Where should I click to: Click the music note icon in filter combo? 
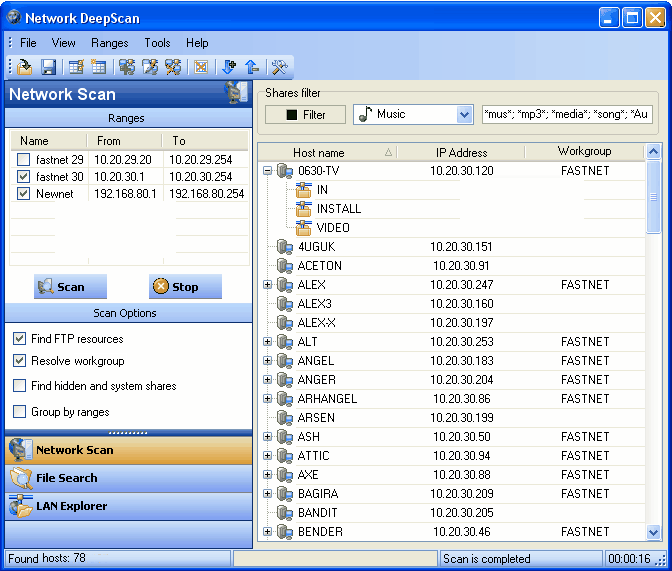365,114
